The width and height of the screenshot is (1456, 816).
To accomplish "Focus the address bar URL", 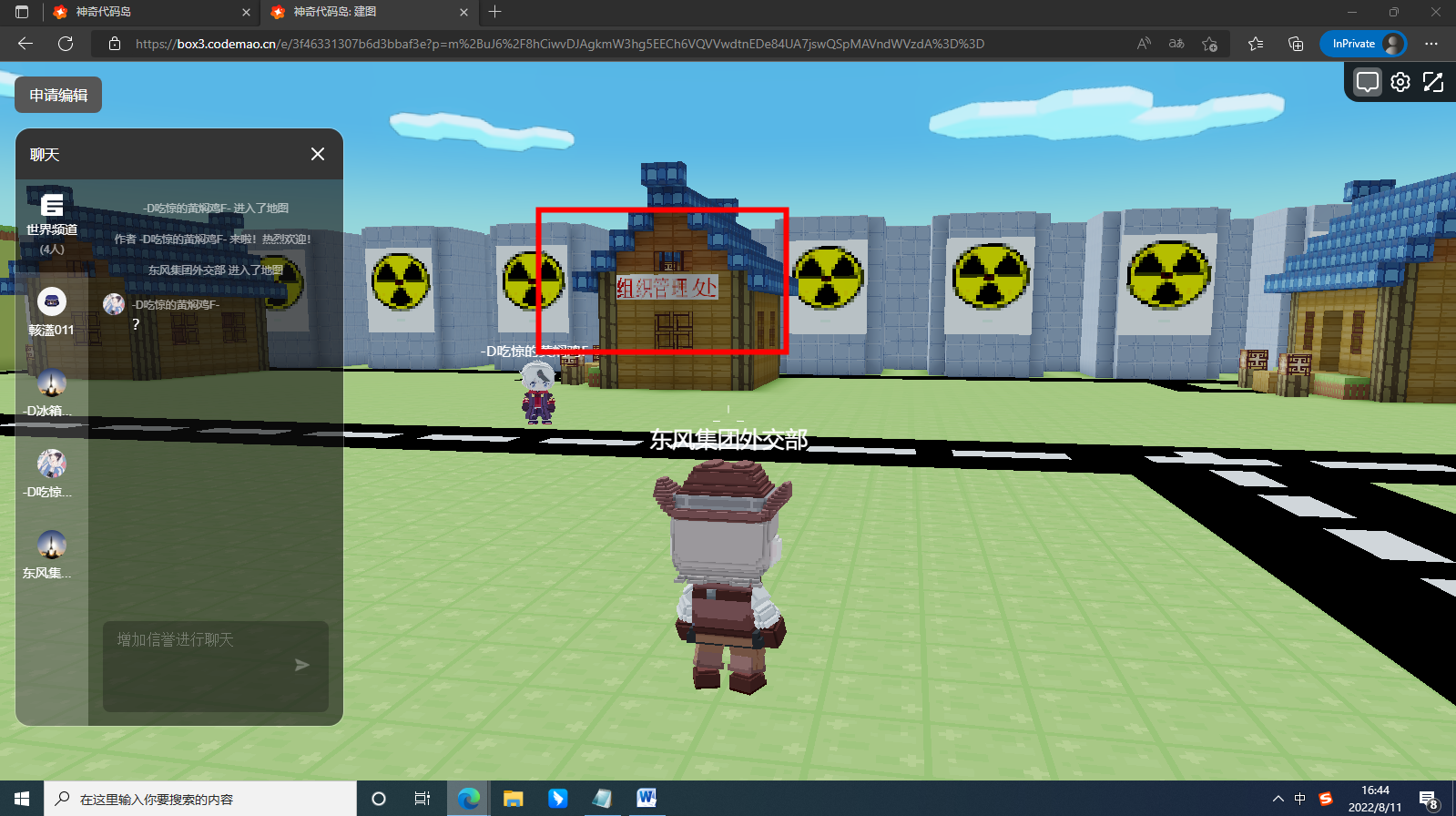I will point(560,44).
